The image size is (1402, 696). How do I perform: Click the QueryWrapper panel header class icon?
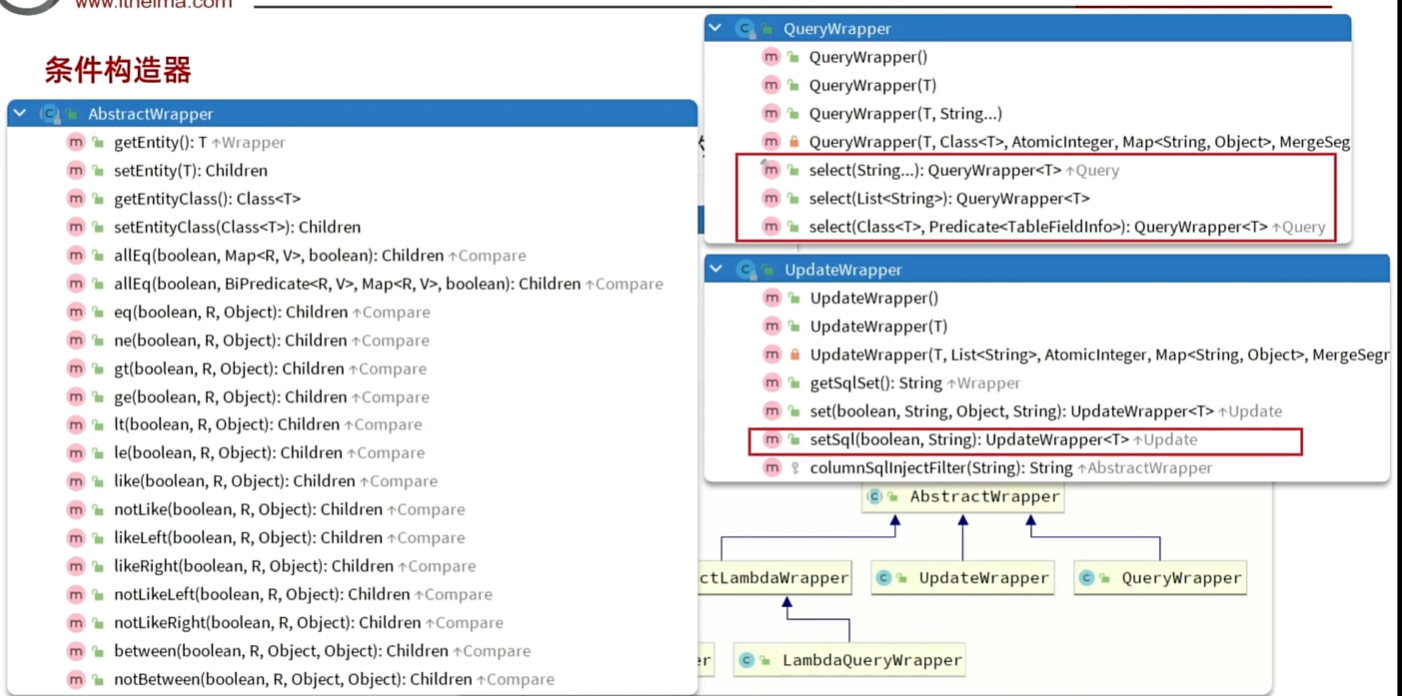click(745, 29)
